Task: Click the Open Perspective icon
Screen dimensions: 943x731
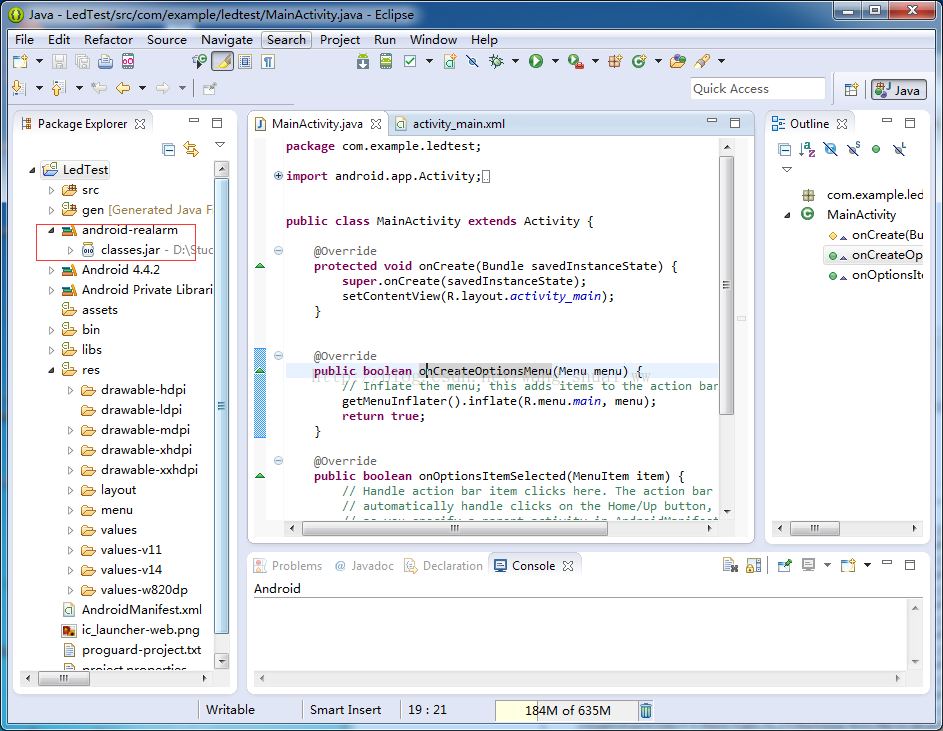Action: pos(851,90)
